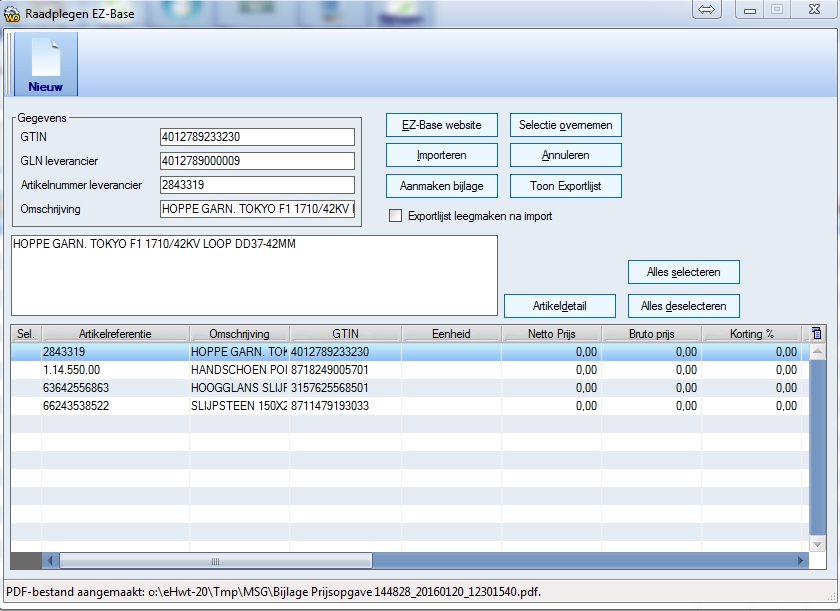Click the Raadplegen EZ-Base window icon
Image resolution: width=840 pixels, height=611 pixels.
pos(11,13)
